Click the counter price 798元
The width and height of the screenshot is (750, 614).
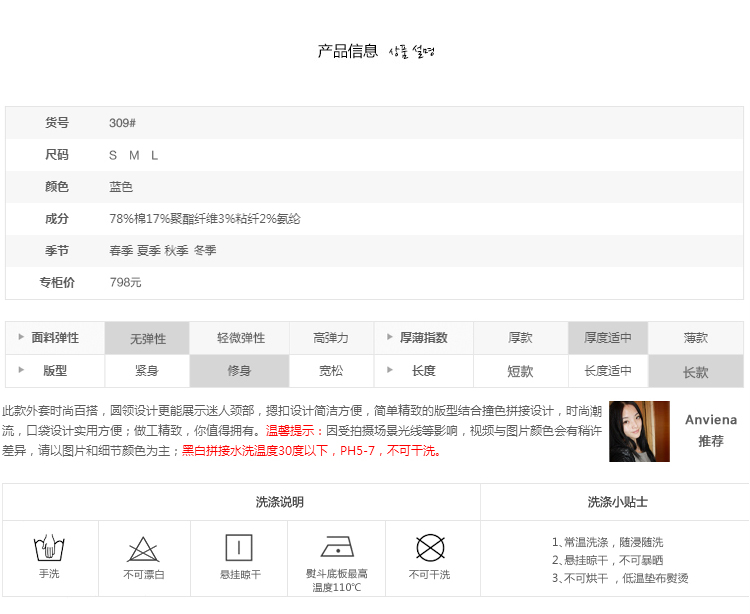(x=125, y=282)
